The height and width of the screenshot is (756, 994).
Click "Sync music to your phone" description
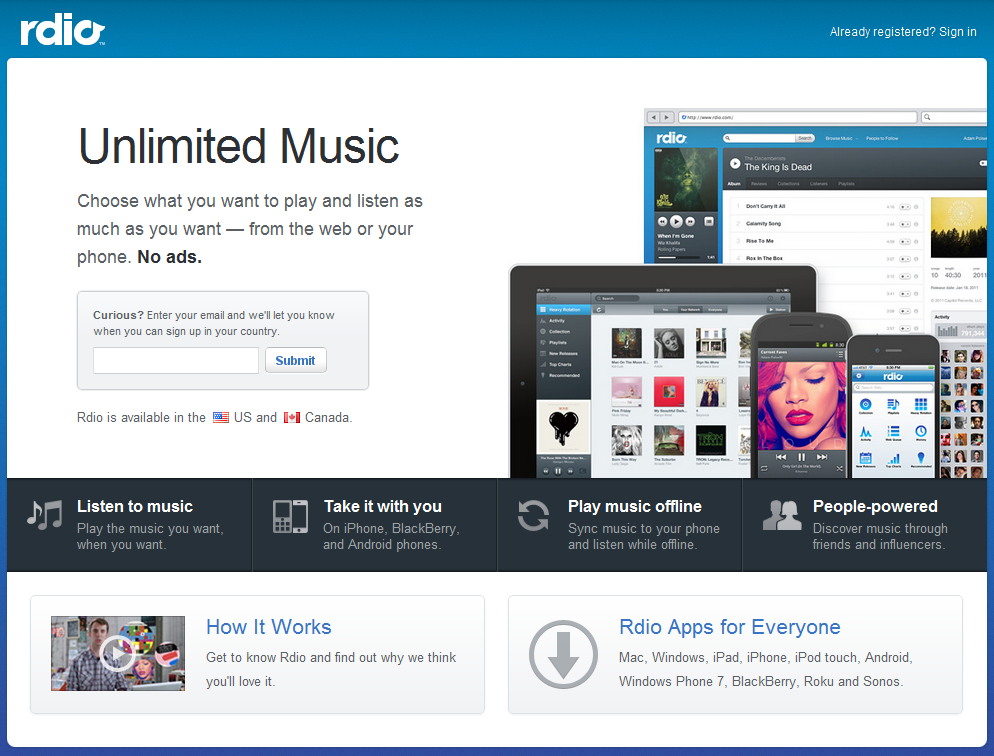point(643,536)
